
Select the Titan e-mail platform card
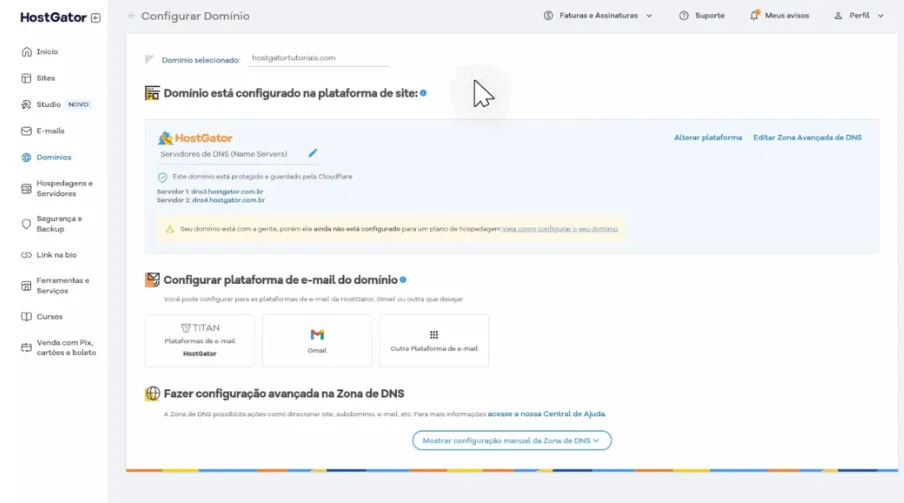200,340
